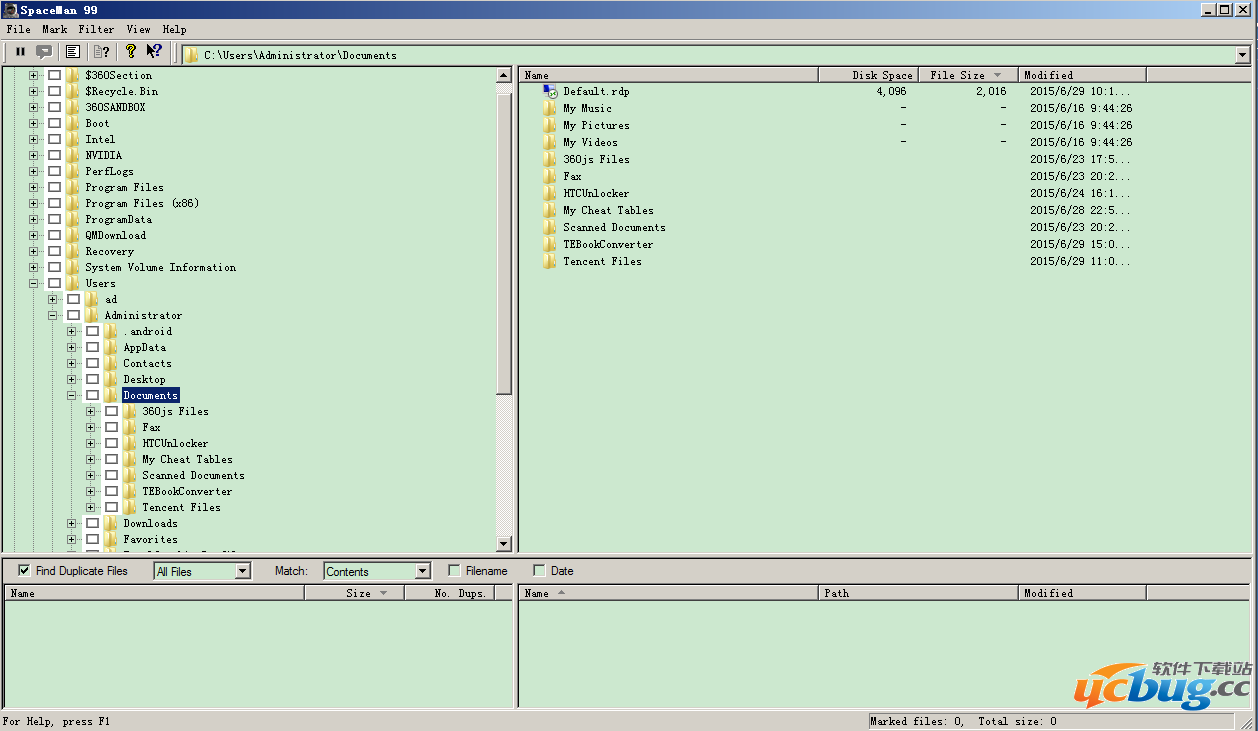Image resolution: width=1258 pixels, height=731 pixels.
Task: Uncheck the Find Duplicate Files checkbox
Action: 24,571
